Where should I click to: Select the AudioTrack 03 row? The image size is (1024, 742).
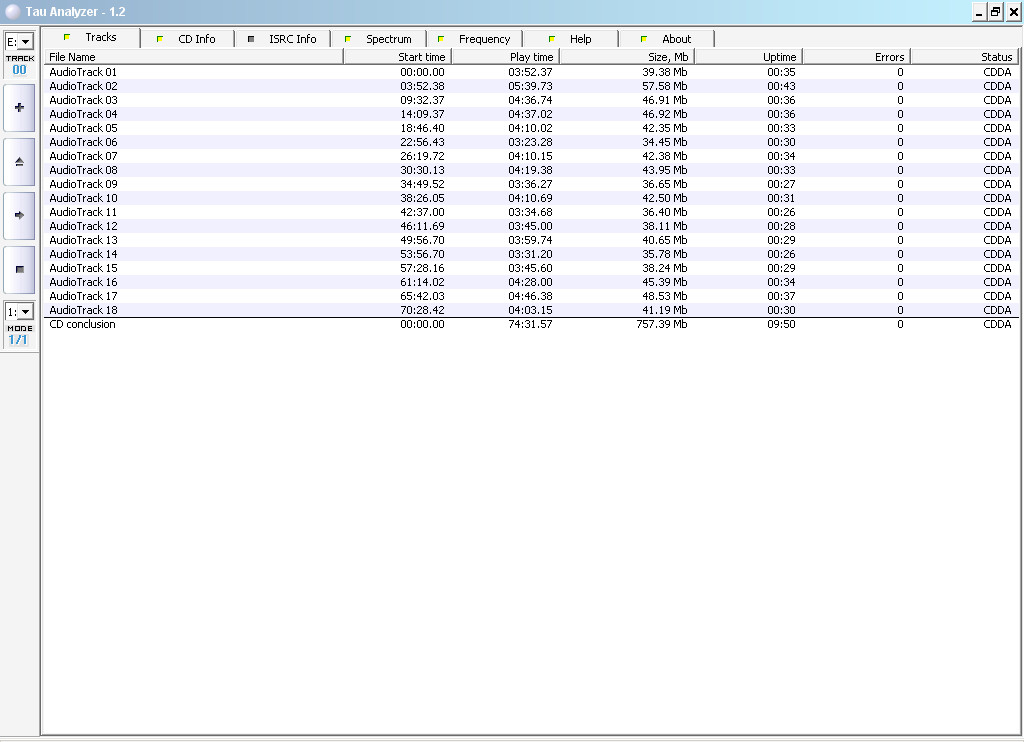point(531,100)
